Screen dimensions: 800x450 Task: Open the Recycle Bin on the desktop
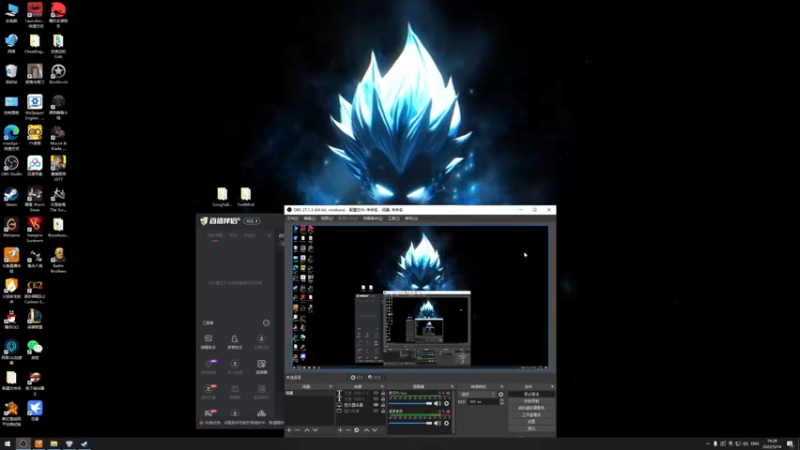[11, 73]
